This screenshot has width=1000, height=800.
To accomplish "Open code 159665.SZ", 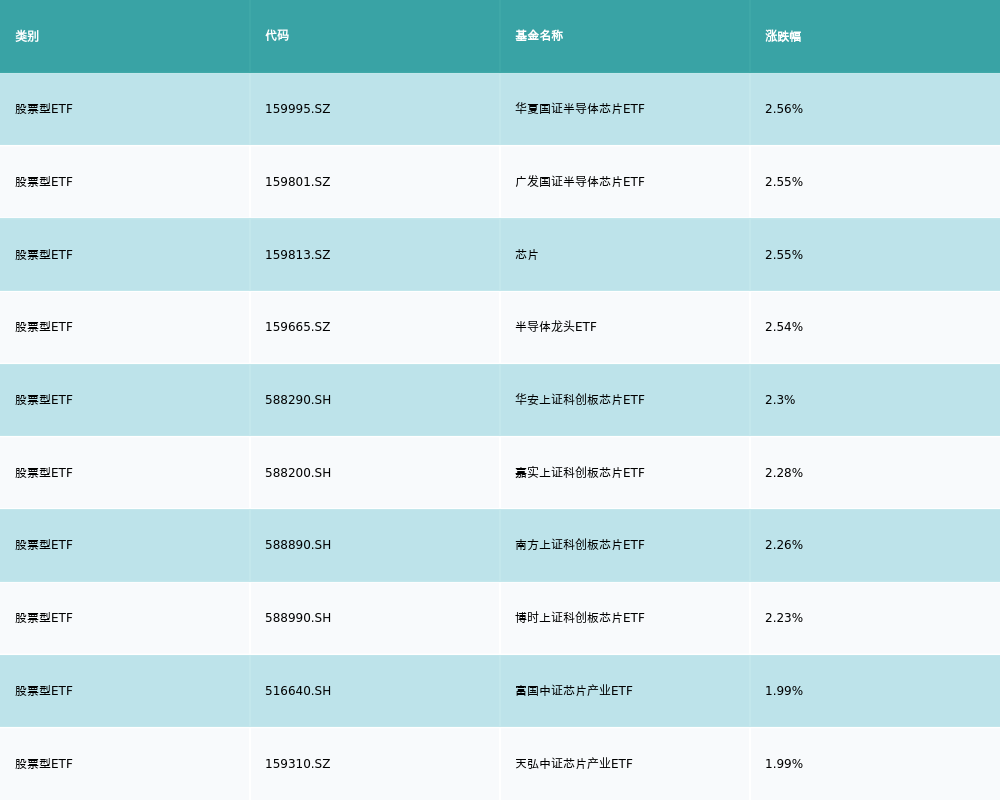I will click(297, 327).
